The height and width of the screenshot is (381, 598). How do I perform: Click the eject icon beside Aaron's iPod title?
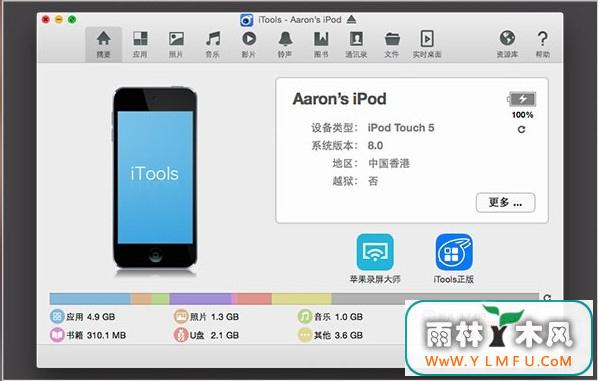pyautogui.click(x=351, y=19)
